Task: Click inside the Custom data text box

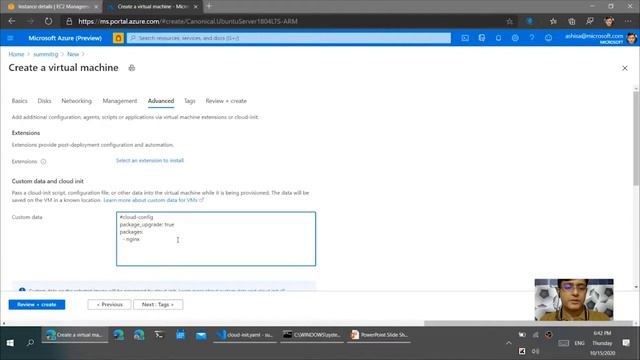Action: tap(216, 239)
